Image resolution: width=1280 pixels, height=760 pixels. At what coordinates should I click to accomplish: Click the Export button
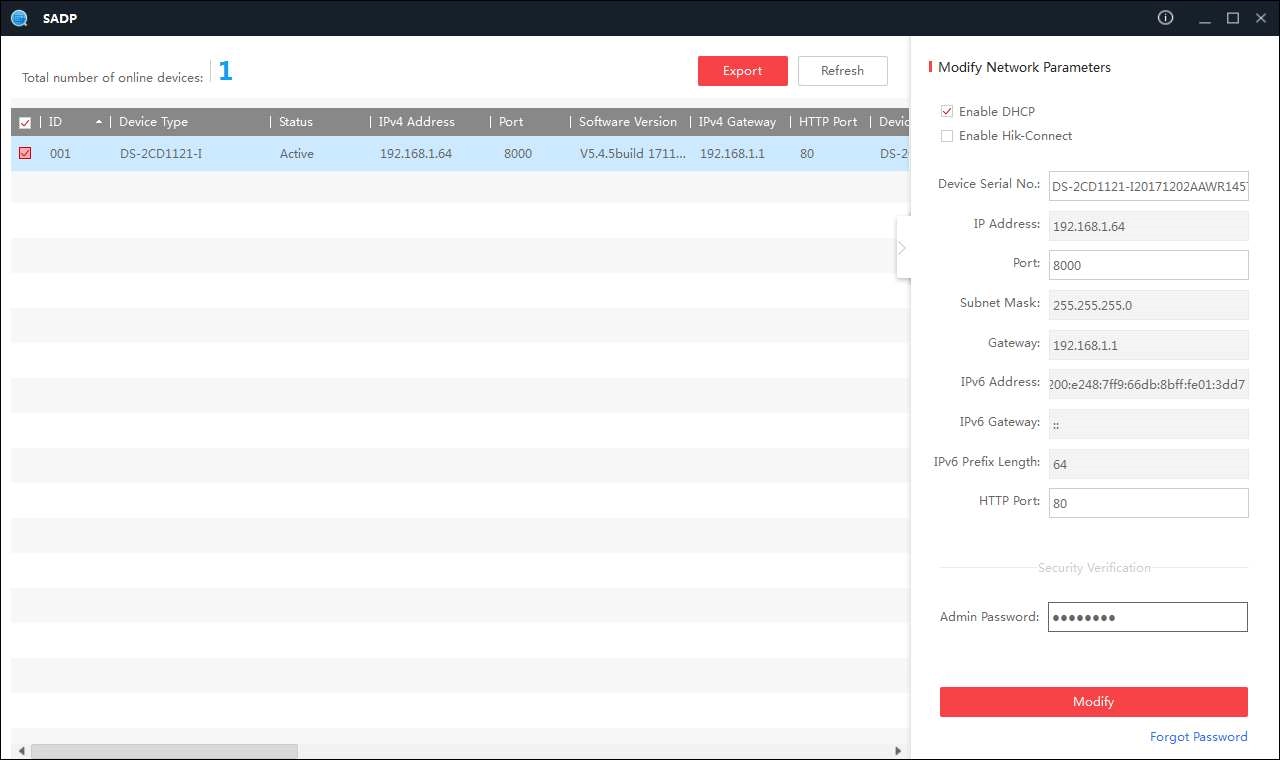(x=742, y=71)
